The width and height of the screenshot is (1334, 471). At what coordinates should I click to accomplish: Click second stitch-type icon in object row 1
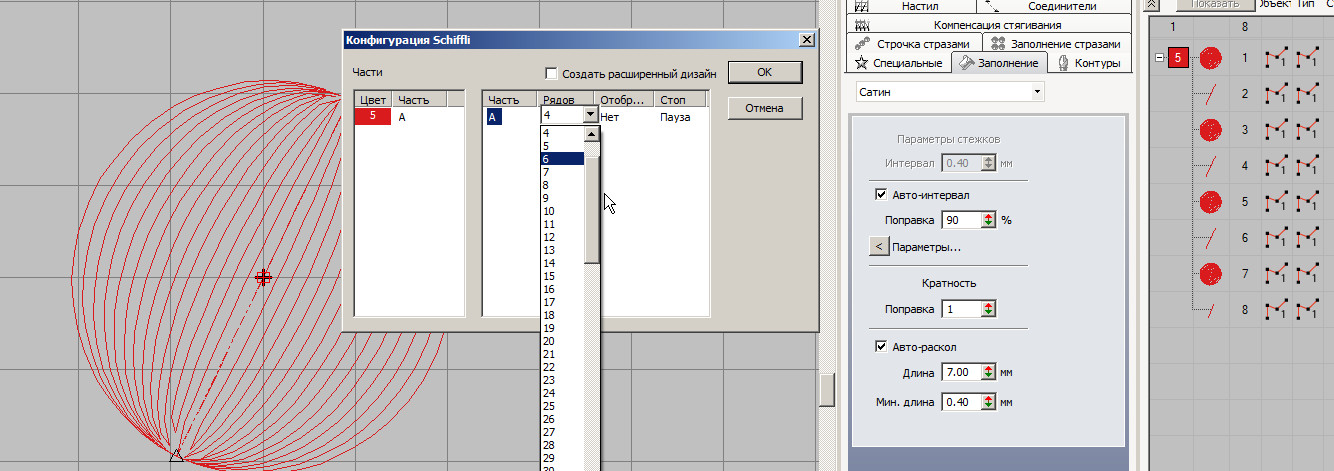1306,58
